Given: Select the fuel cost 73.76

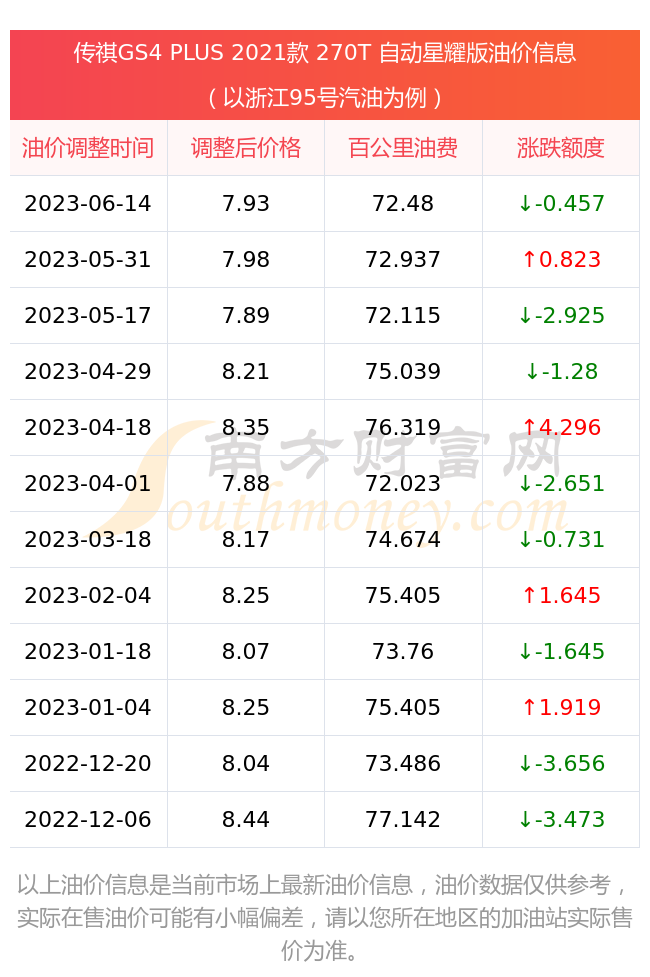Looking at the screenshot, I should (x=403, y=652).
